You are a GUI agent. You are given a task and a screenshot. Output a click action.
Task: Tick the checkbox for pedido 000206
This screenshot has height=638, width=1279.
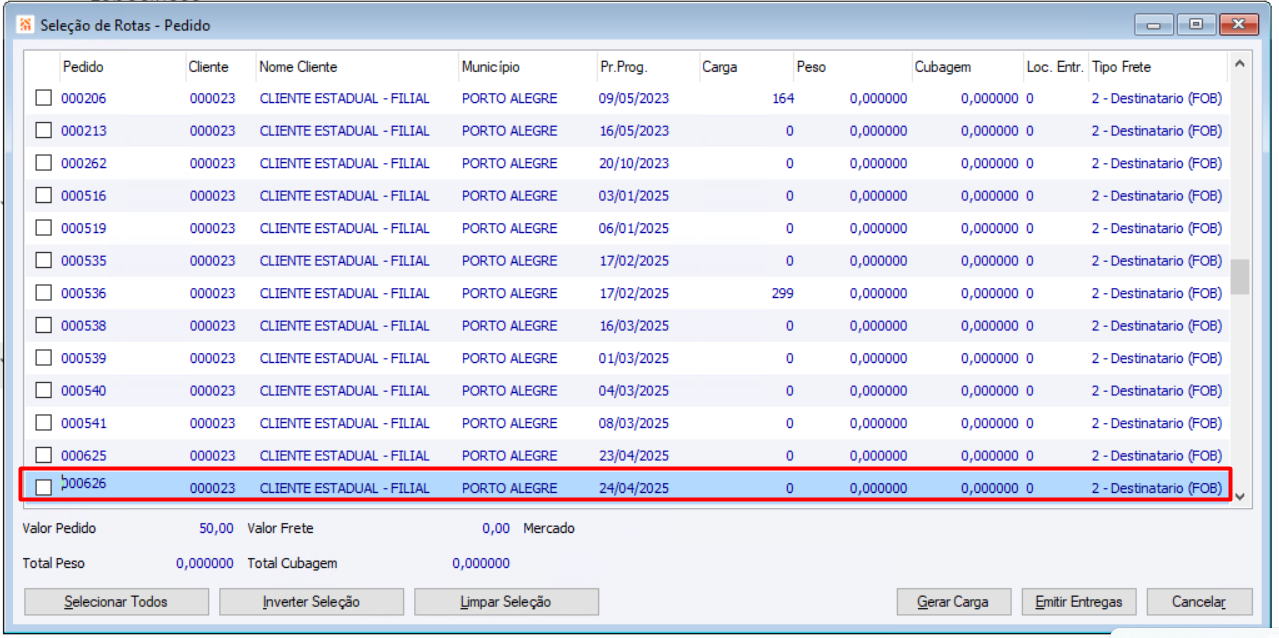(43, 98)
